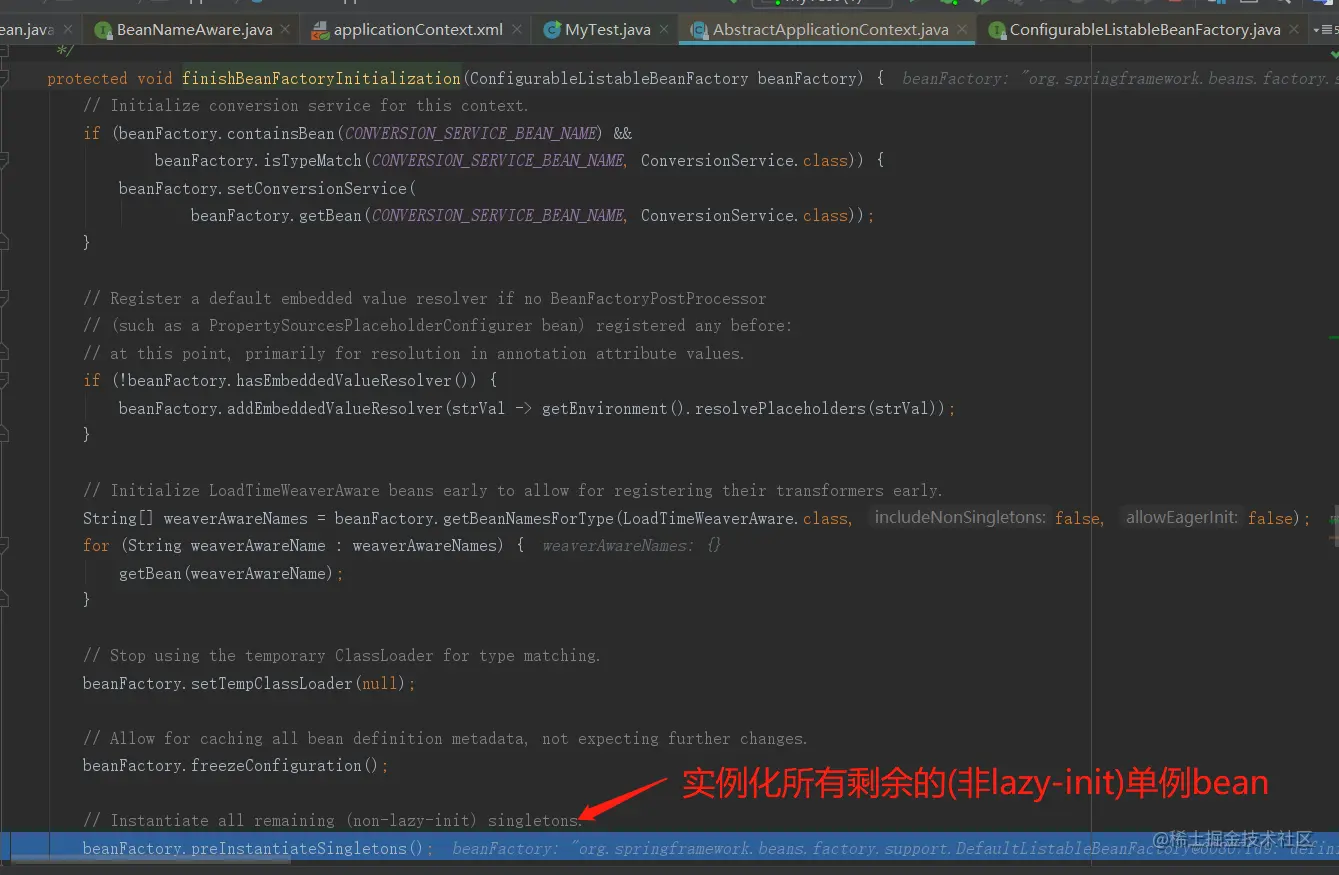
Task: Click the fold end marker under getBean(weaverAwareName)
Action: [3, 600]
